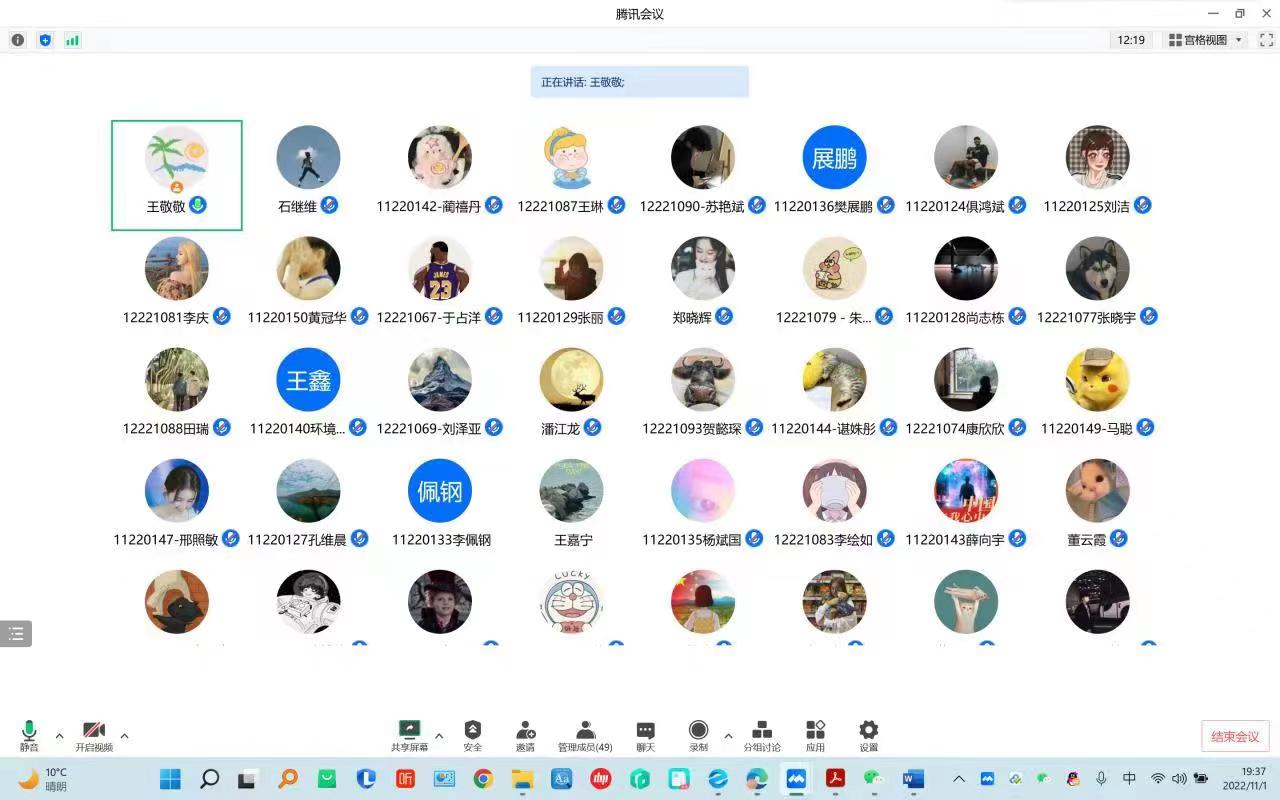Open 管理成员(49) member list
This screenshot has height=800, width=1280.
pyautogui.click(x=585, y=735)
